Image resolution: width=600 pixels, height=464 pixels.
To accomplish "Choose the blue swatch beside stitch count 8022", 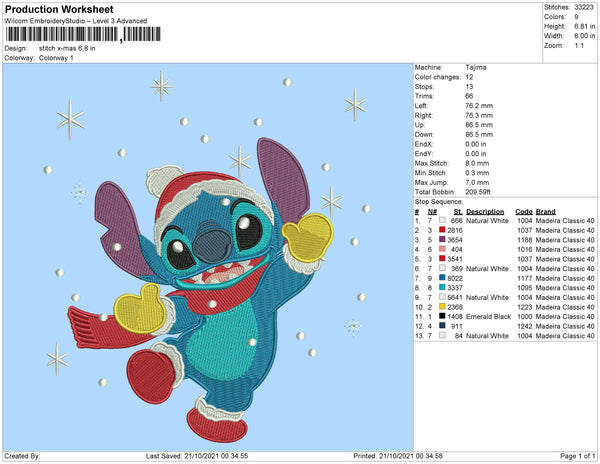I will pos(442,278).
